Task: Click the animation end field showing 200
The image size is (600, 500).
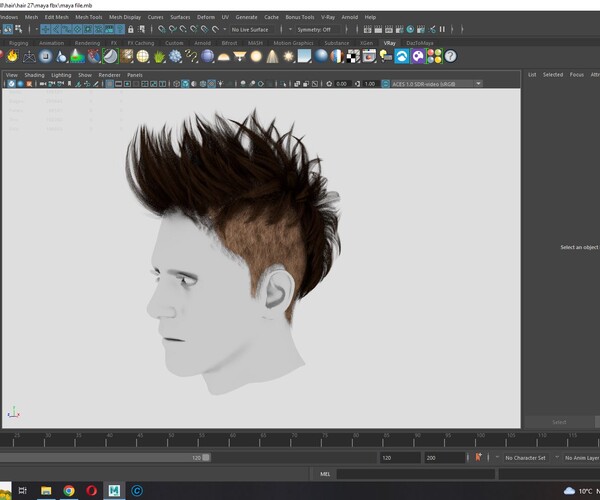Action: pyautogui.click(x=444, y=458)
